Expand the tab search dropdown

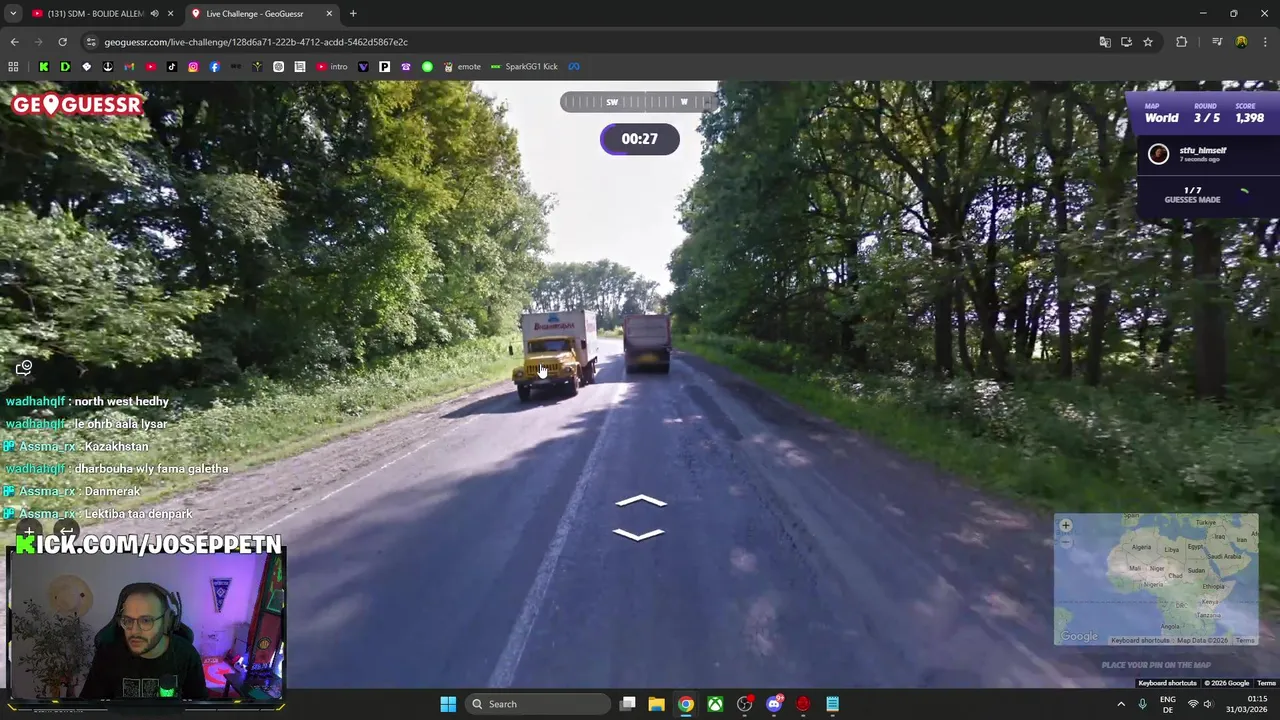pos(13,14)
